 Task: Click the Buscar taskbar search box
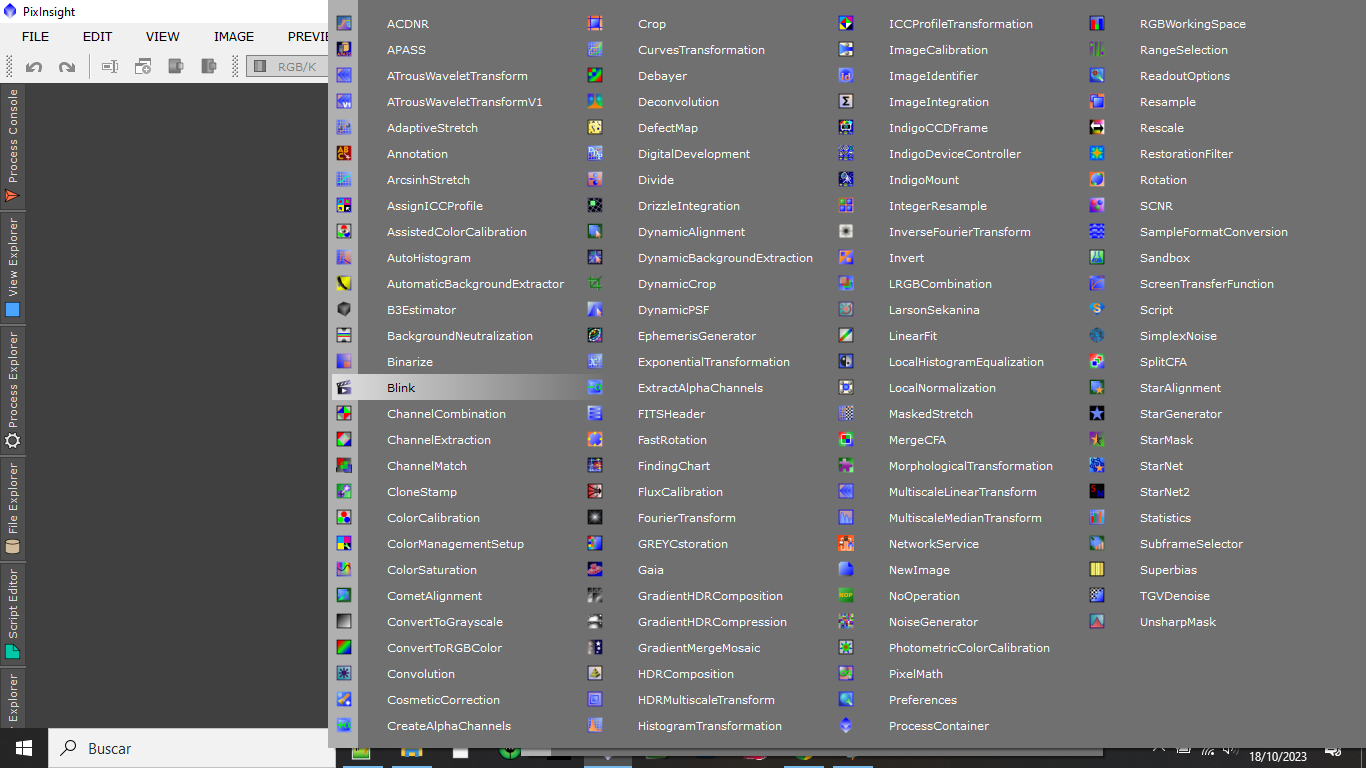click(190, 748)
